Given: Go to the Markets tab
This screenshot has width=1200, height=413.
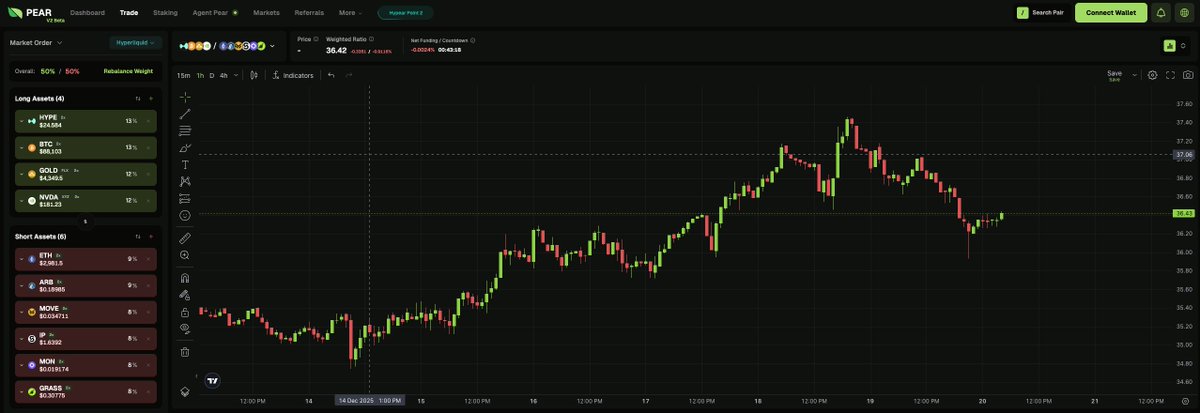Looking at the screenshot, I should (x=267, y=13).
